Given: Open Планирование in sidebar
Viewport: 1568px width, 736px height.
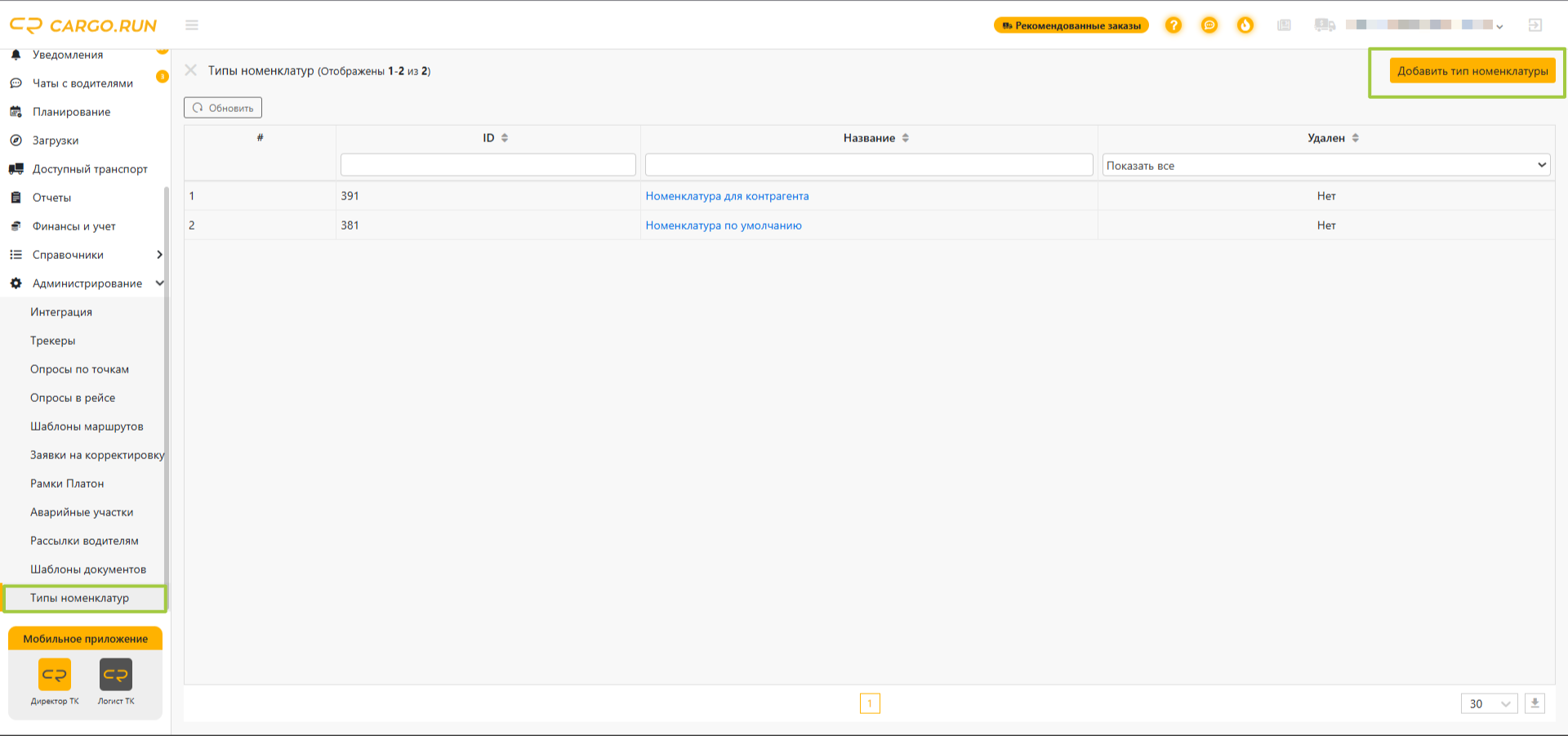Looking at the screenshot, I should (72, 112).
